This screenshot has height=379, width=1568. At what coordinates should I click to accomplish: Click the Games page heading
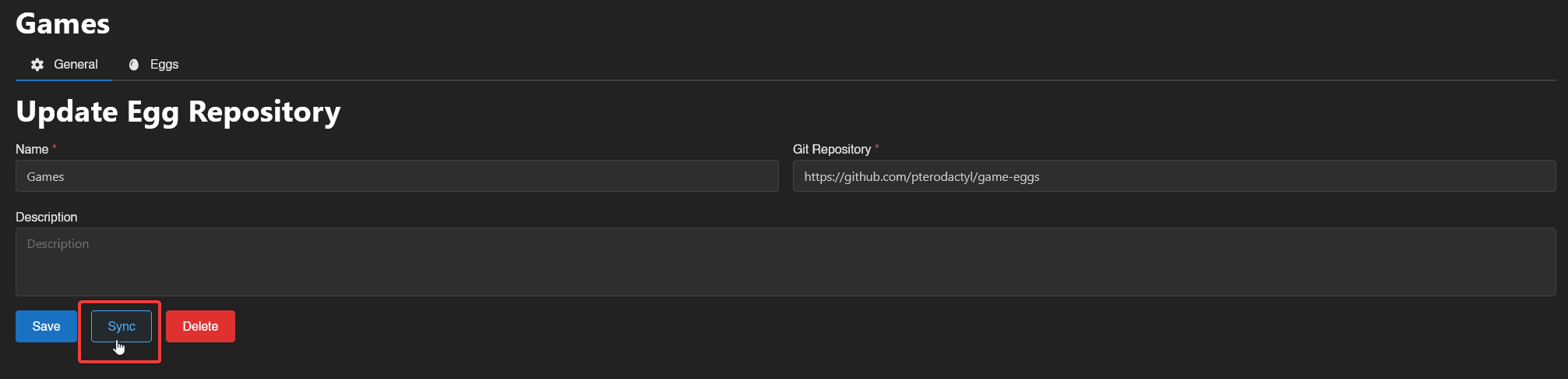63,24
